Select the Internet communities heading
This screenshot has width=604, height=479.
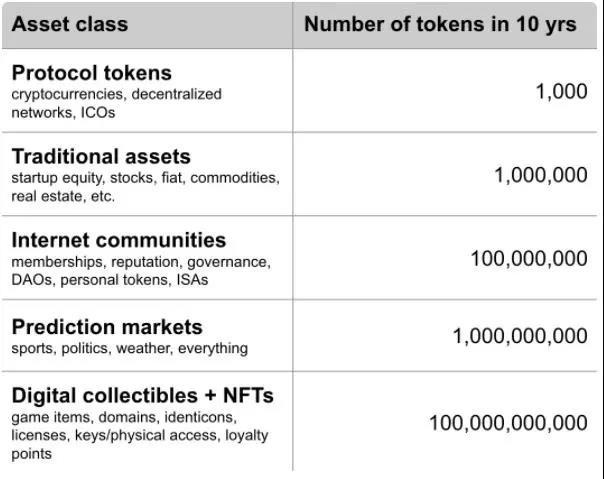click(x=119, y=240)
